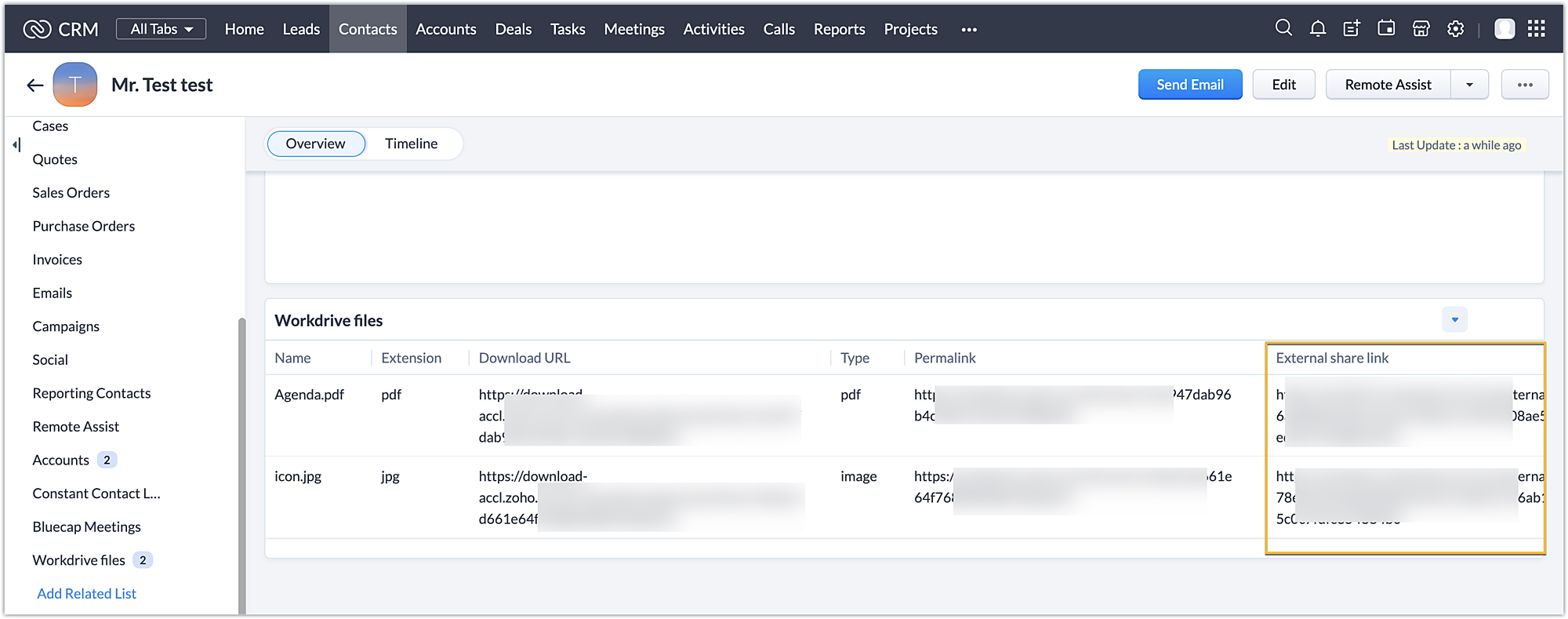Image resolution: width=1568 pixels, height=619 pixels.
Task: Select Emails in sidebar
Action: click(52, 293)
